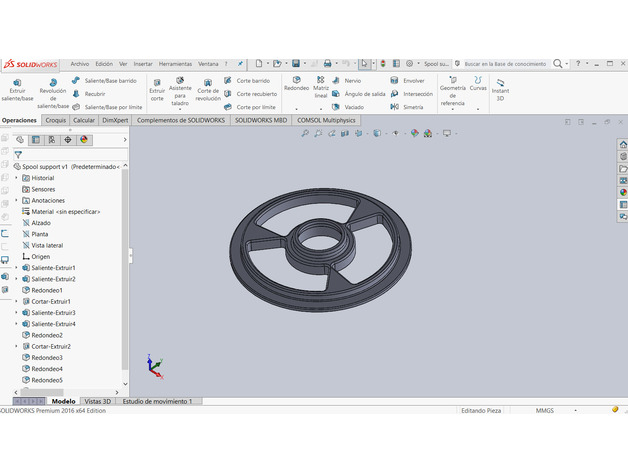Open the DimXpert ribbon tab
Image resolution: width=628 pixels, height=472 pixels.
[115, 120]
